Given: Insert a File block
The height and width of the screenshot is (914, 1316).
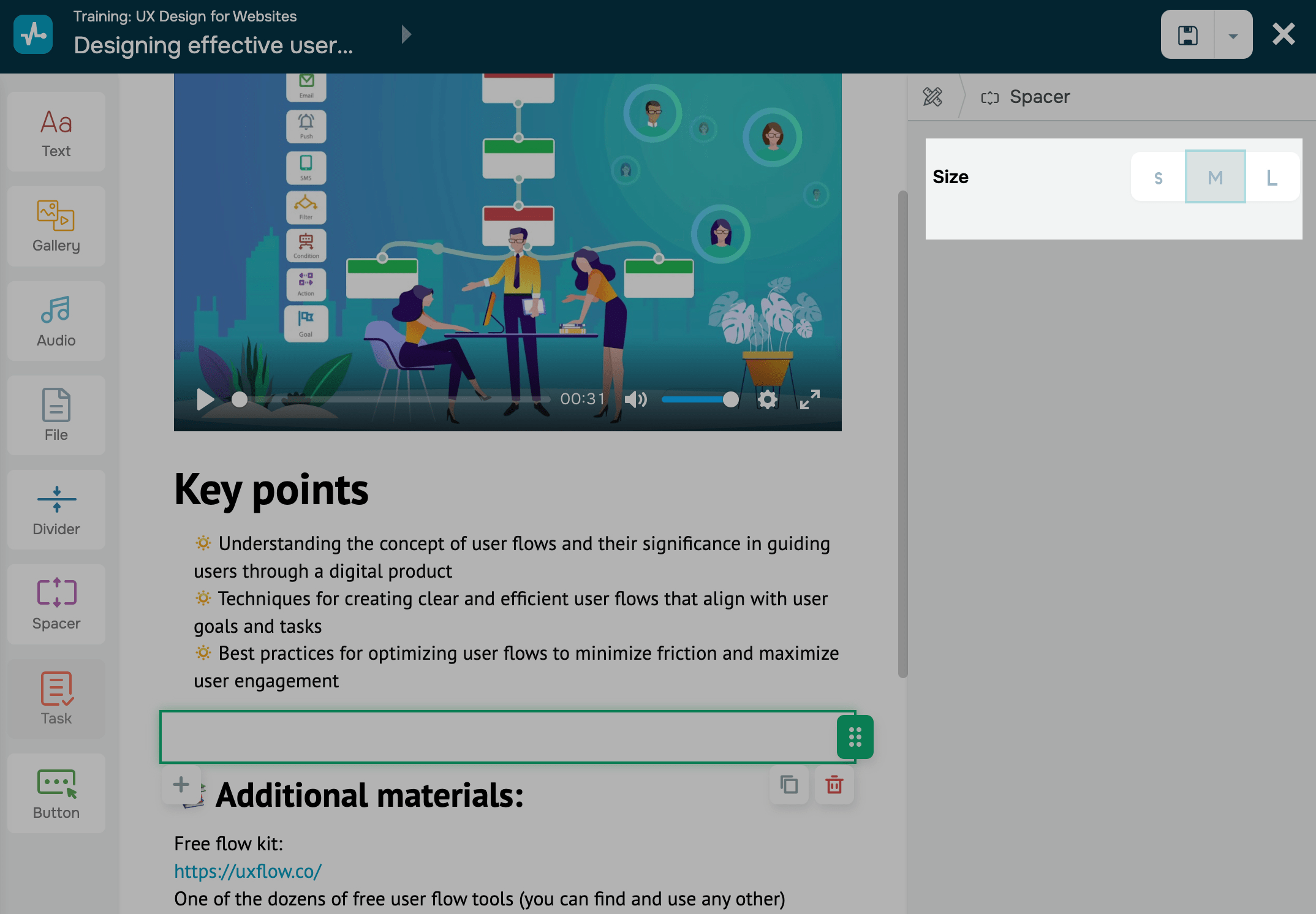Looking at the screenshot, I should pos(56,415).
